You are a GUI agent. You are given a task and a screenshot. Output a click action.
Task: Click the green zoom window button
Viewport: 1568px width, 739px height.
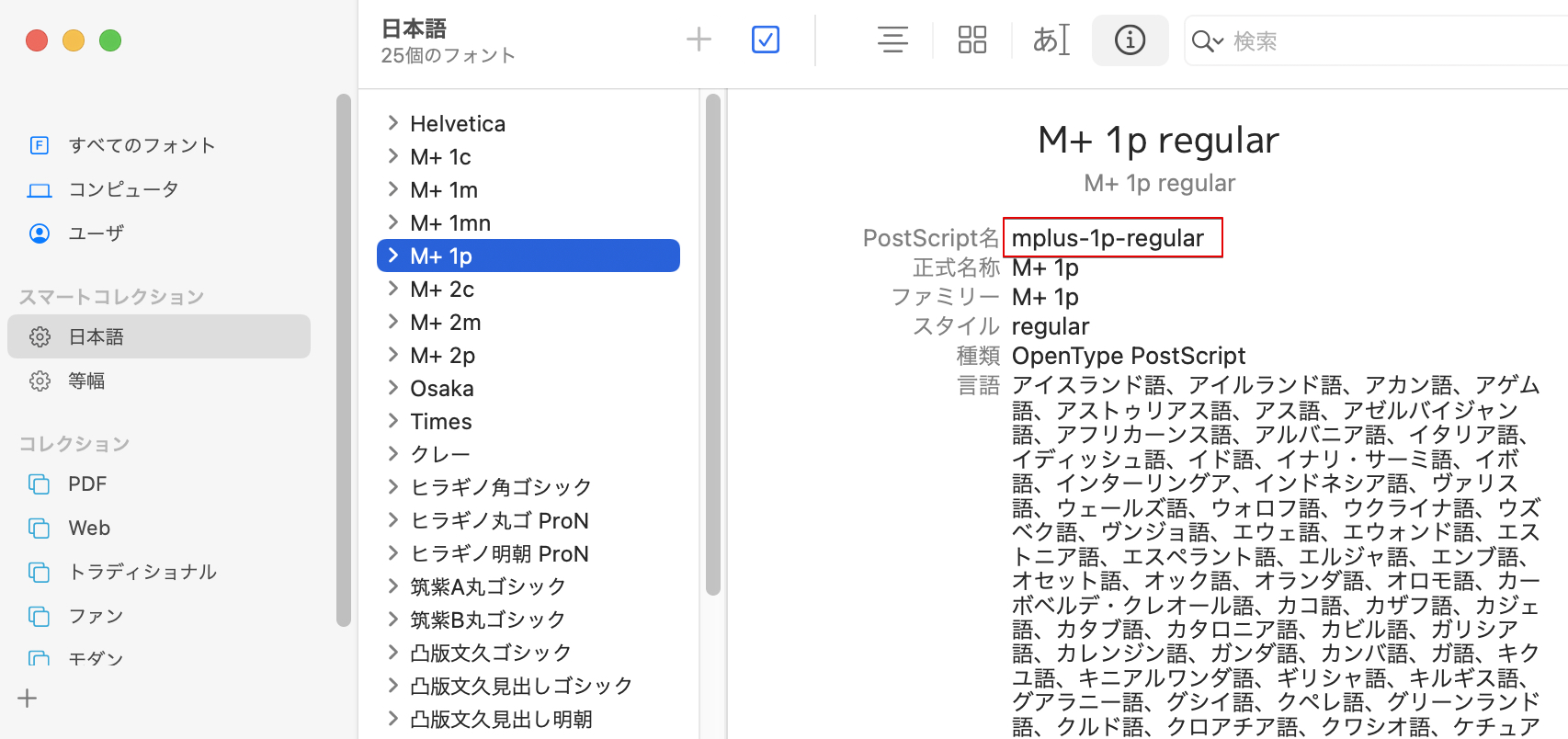(110, 40)
